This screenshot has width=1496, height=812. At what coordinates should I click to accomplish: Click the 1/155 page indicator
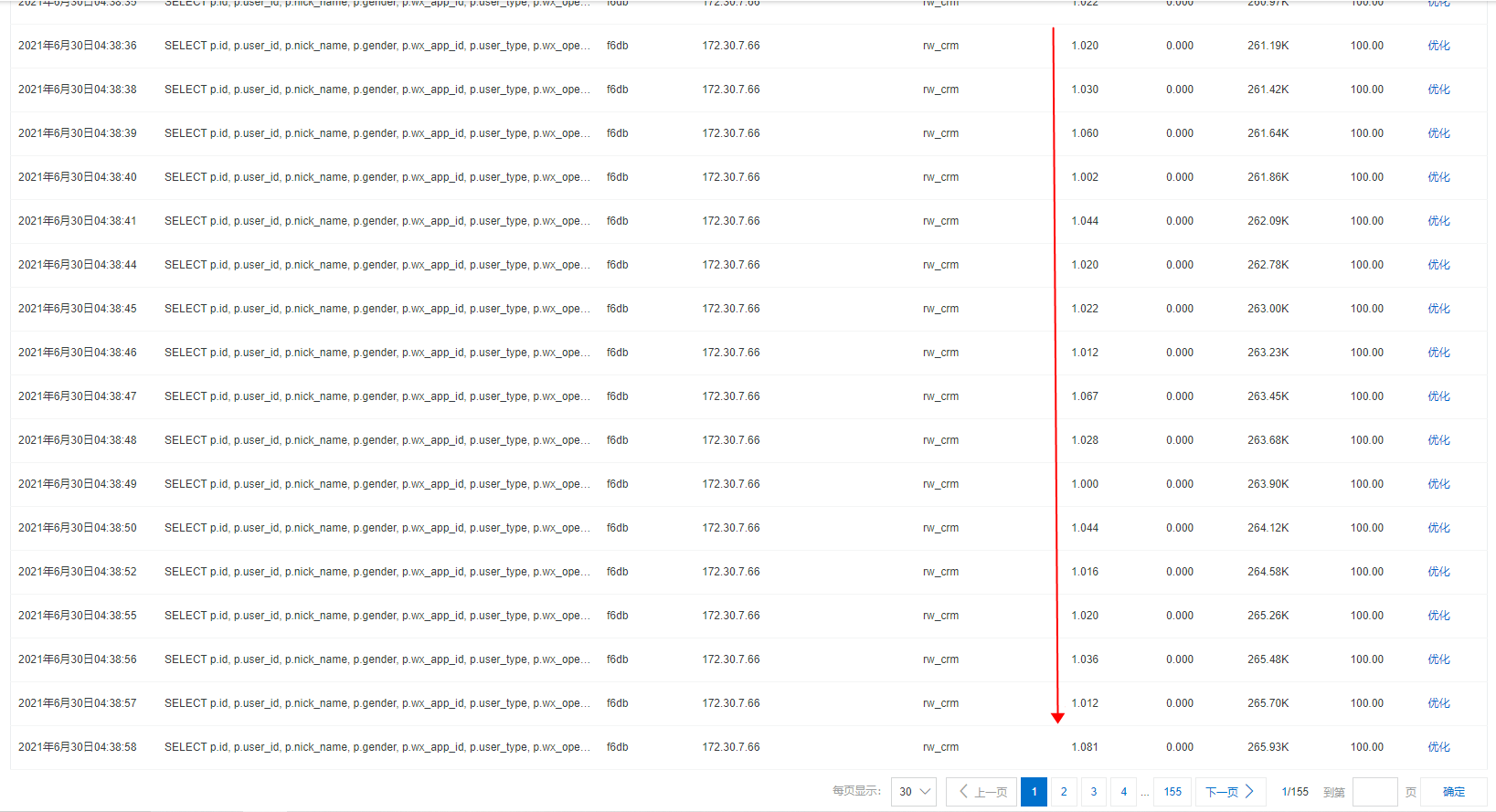(1295, 792)
